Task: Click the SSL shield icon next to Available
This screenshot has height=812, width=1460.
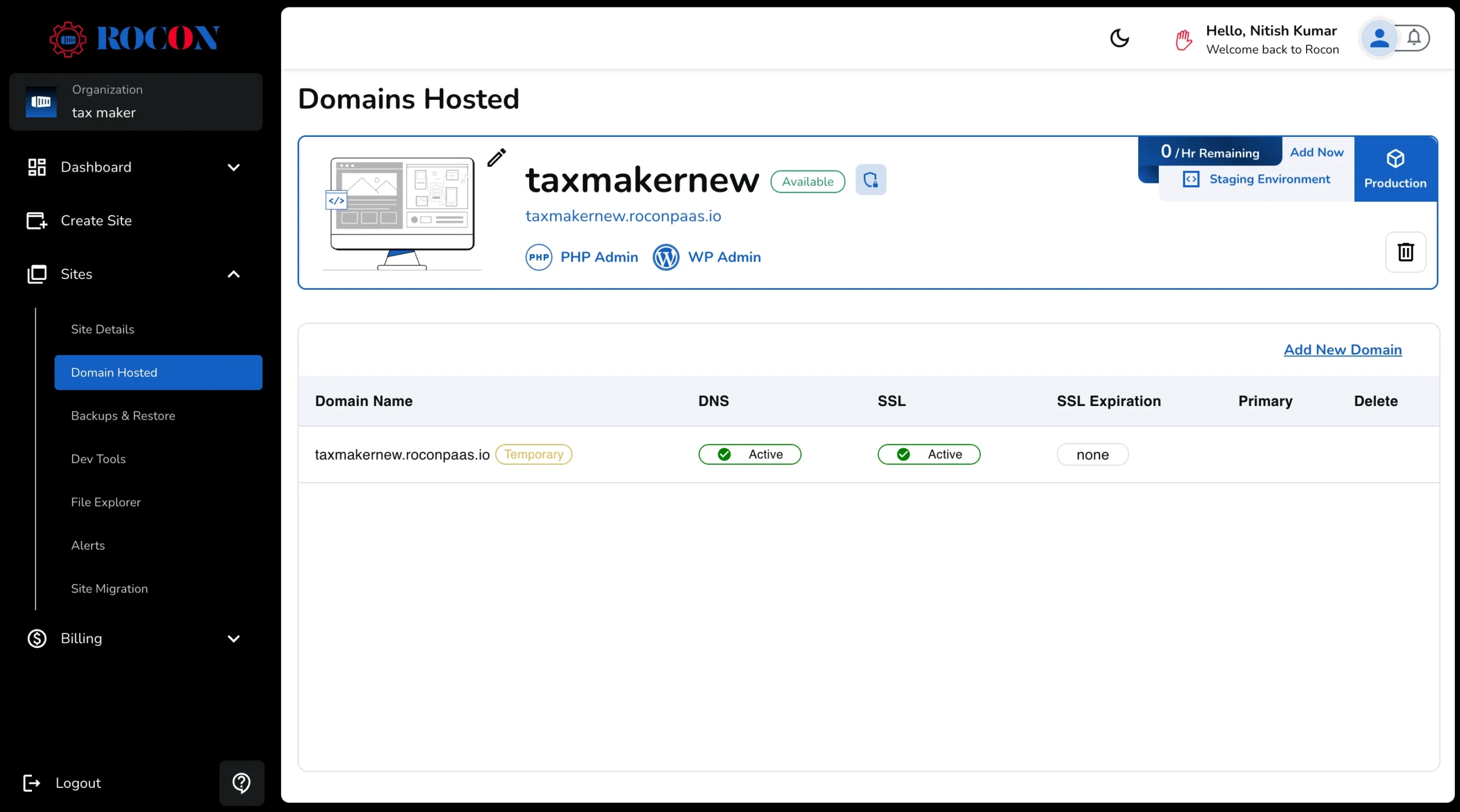Action: (x=871, y=180)
